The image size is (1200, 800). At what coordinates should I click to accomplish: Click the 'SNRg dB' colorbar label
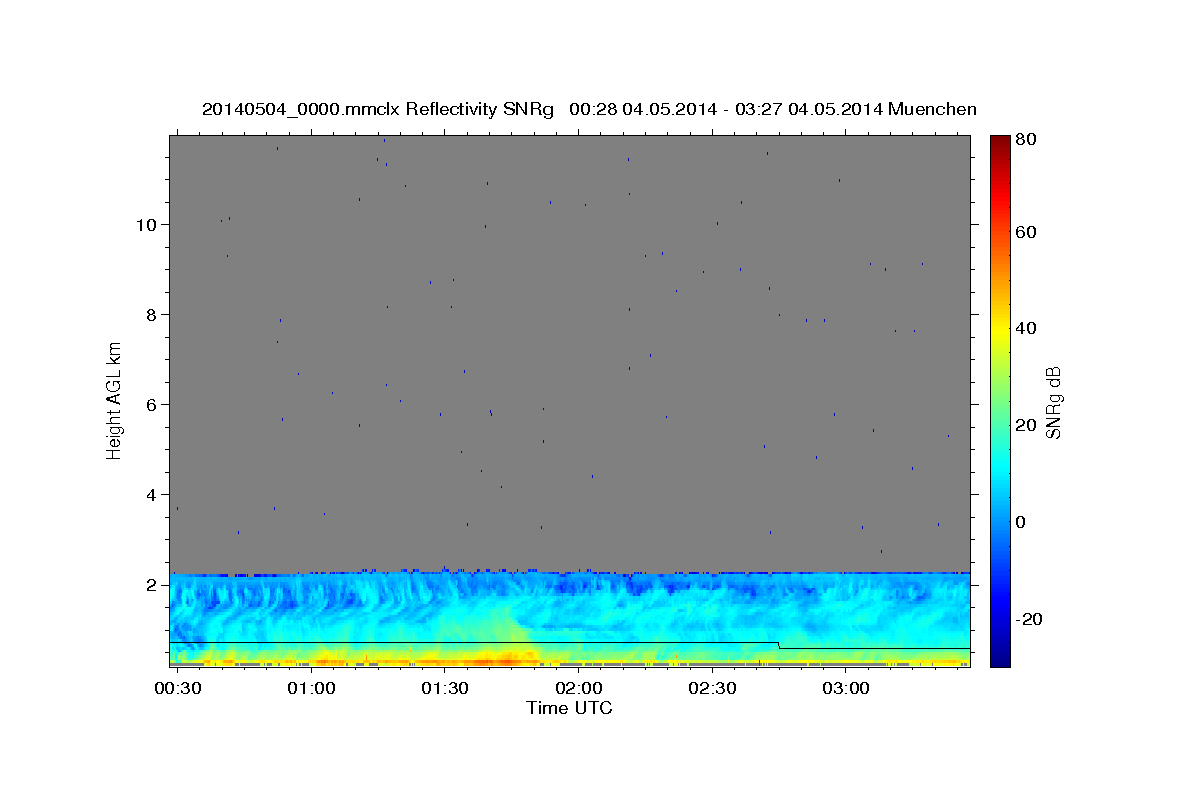point(1052,402)
